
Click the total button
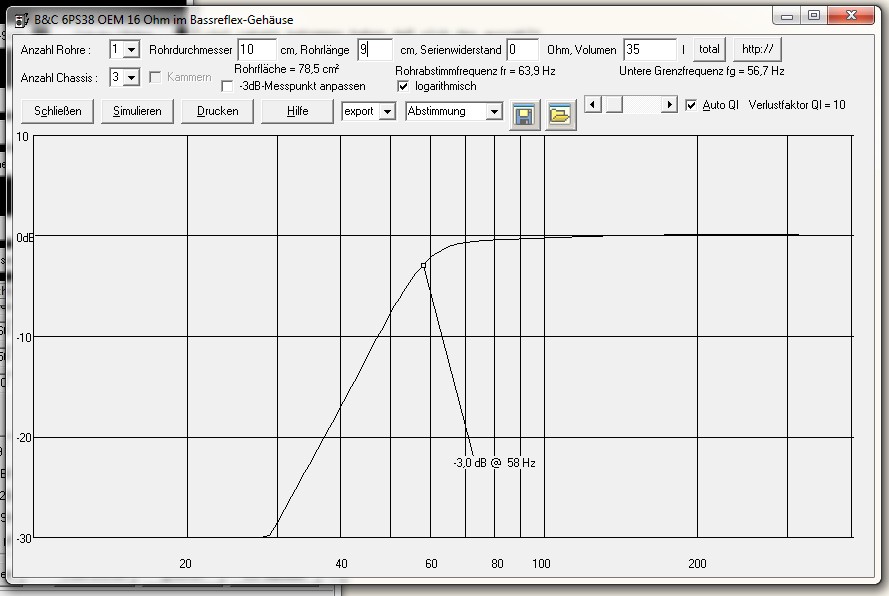point(709,49)
